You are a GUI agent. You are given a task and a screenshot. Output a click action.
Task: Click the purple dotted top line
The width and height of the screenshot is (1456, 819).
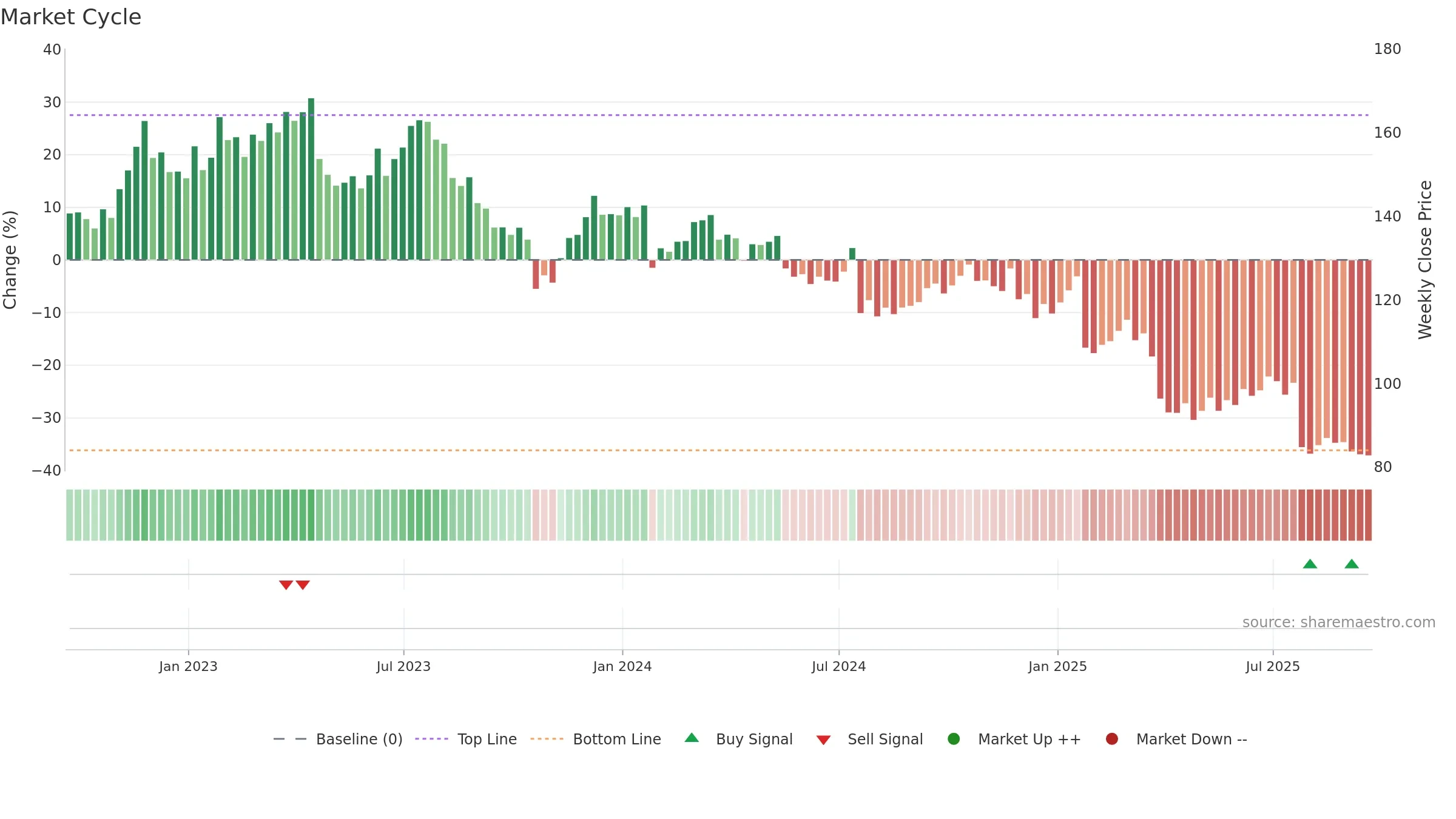tap(719, 115)
